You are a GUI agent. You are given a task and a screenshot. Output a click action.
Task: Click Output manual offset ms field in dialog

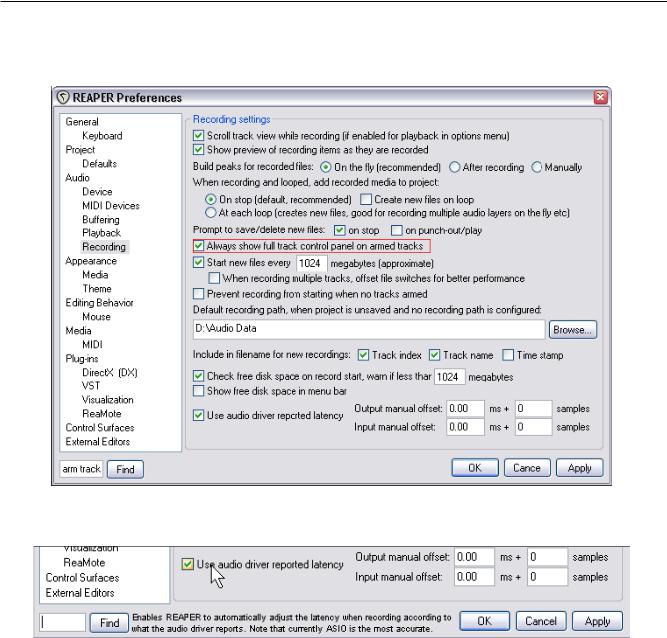click(465, 408)
